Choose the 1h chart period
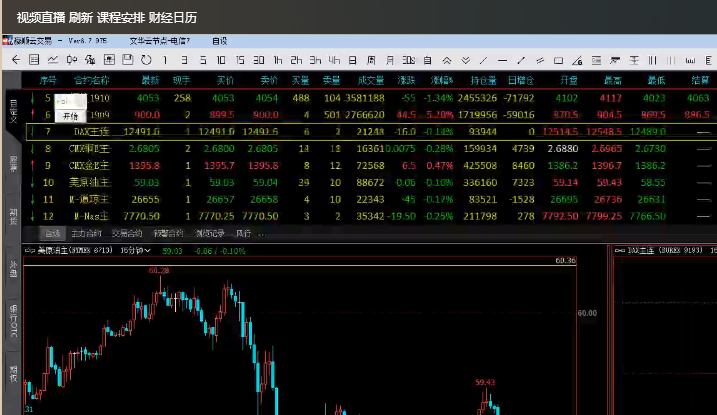 point(278,60)
